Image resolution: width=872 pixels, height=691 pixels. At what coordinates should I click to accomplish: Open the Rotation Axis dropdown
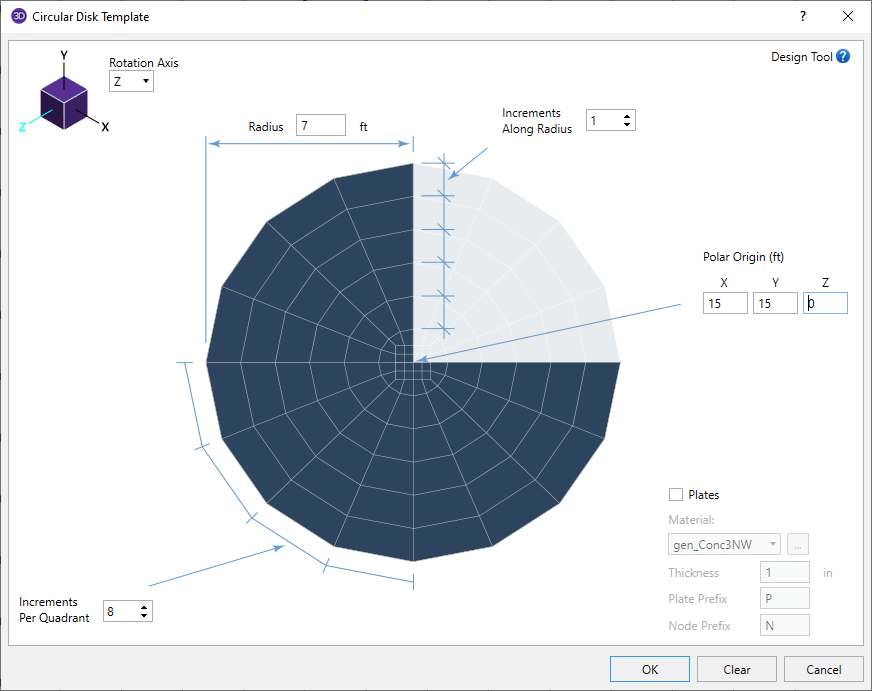131,81
